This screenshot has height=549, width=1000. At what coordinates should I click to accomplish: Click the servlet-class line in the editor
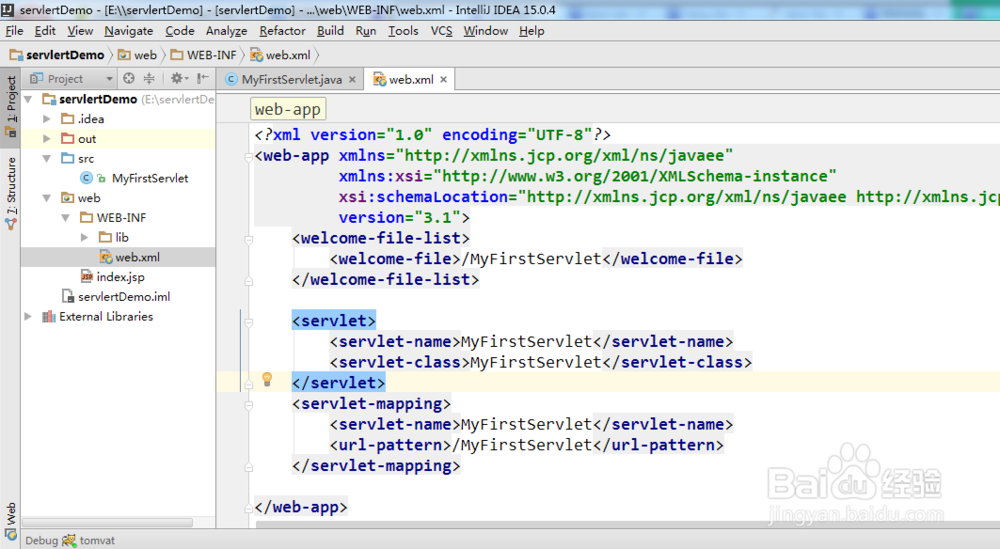pyautogui.click(x=541, y=362)
